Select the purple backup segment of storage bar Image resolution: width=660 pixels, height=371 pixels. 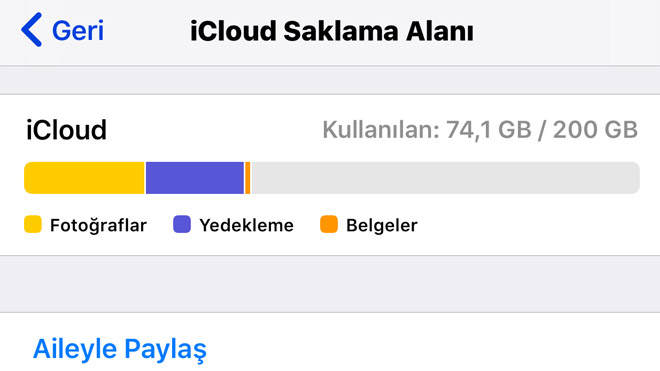(195, 178)
